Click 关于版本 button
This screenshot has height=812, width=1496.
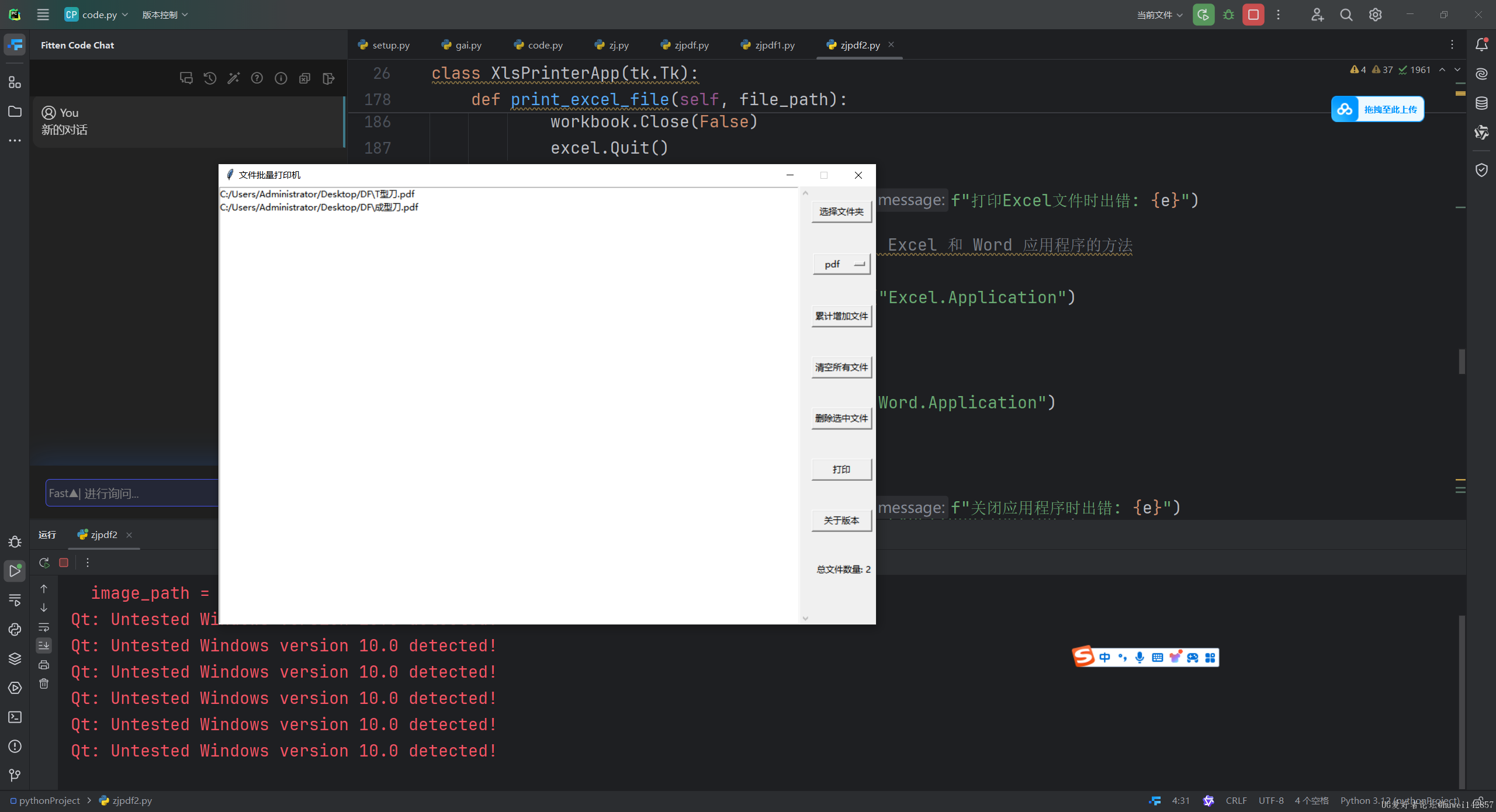coord(841,520)
